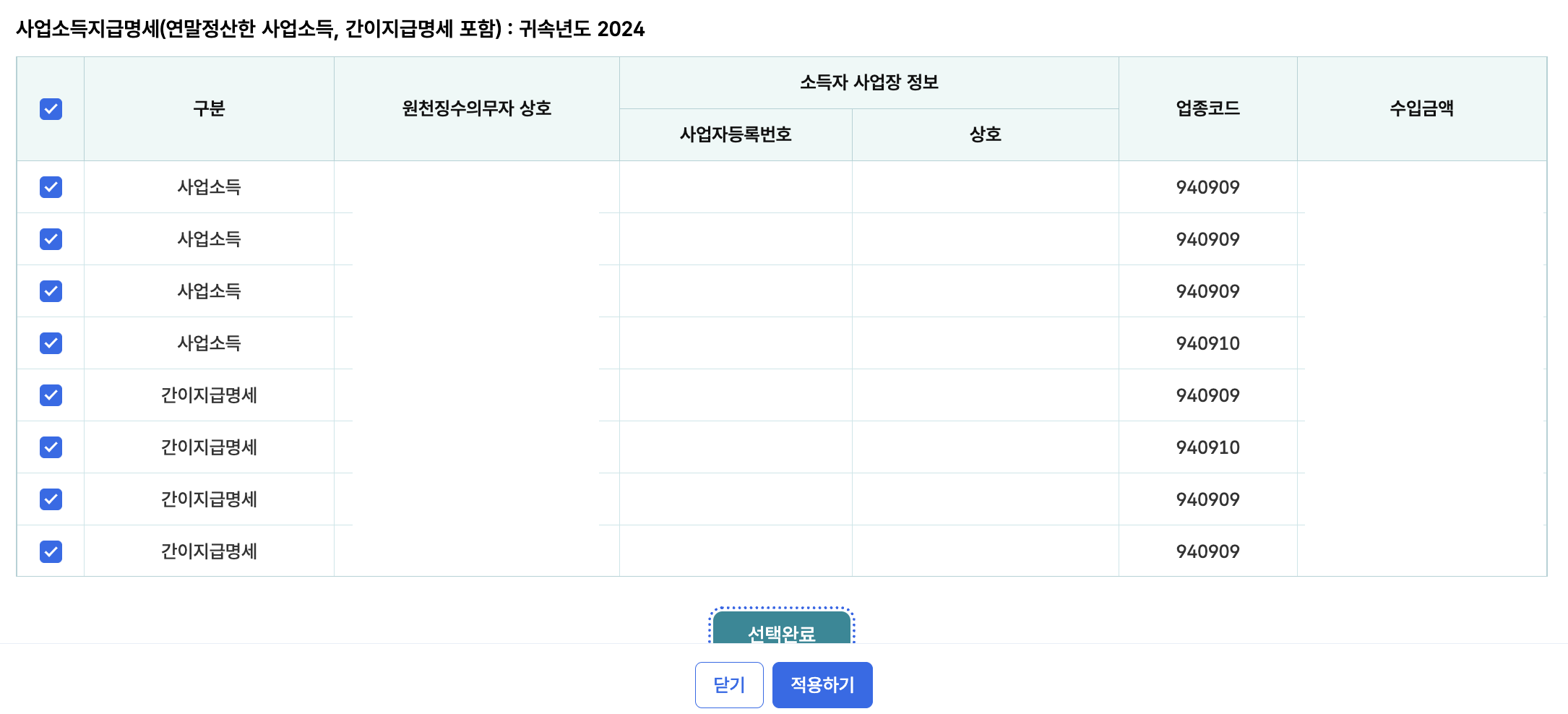Uncheck the 사업소득 row with code 940910
This screenshot has height=714, width=1568.
click(x=49, y=343)
